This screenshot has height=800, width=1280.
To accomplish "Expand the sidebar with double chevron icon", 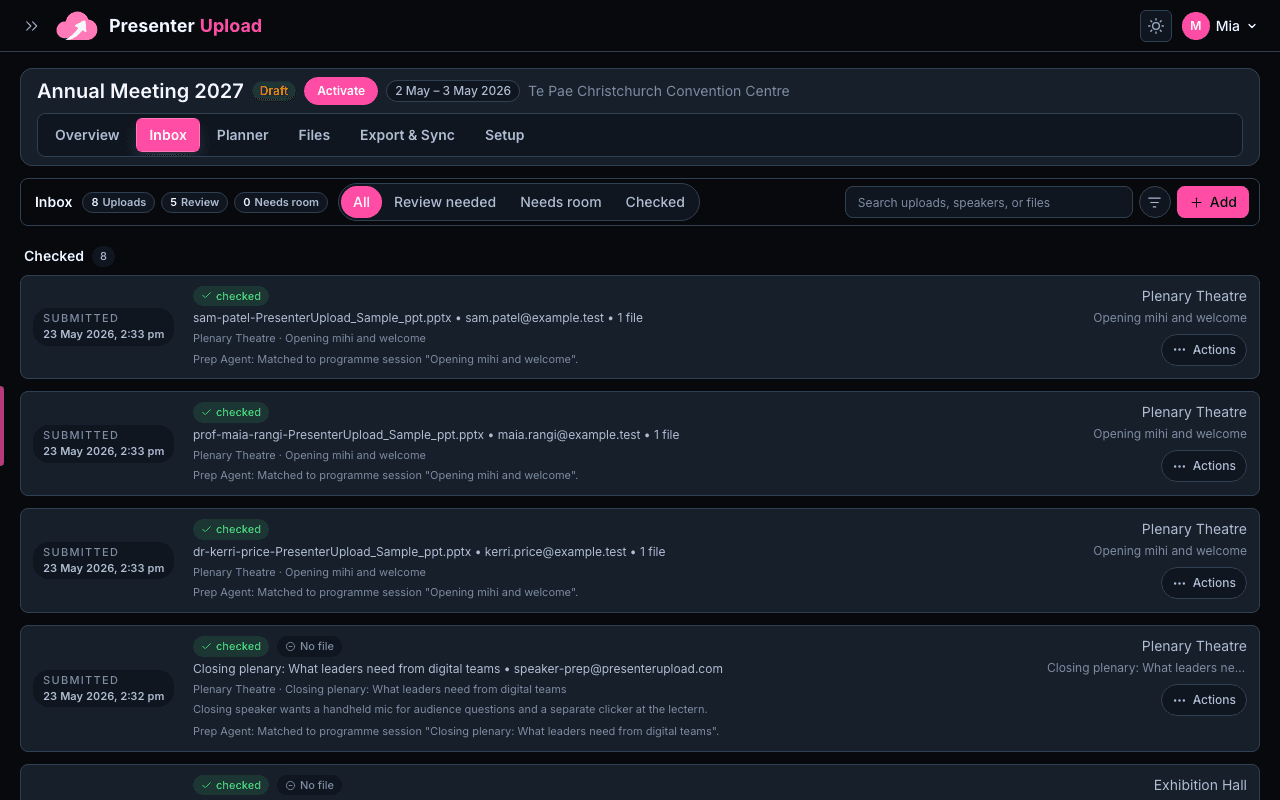I will click(x=32, y=26).
